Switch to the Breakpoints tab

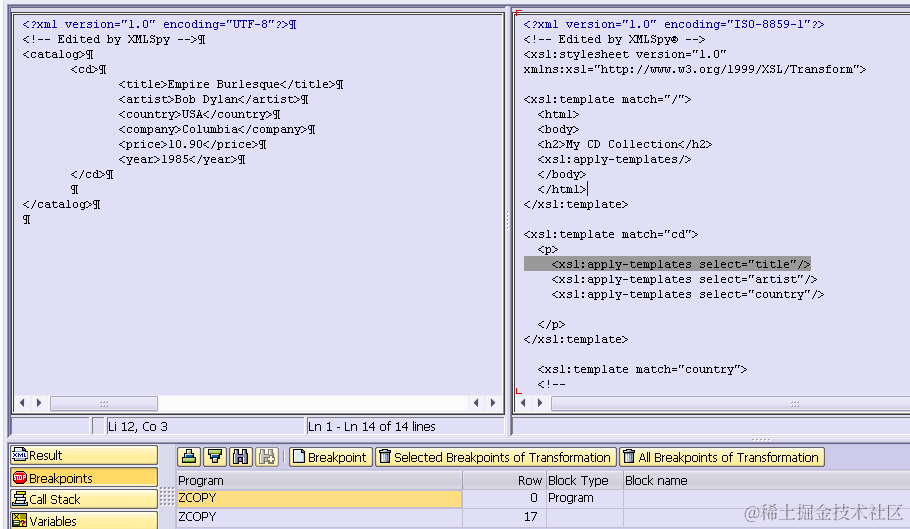(84, 477)
